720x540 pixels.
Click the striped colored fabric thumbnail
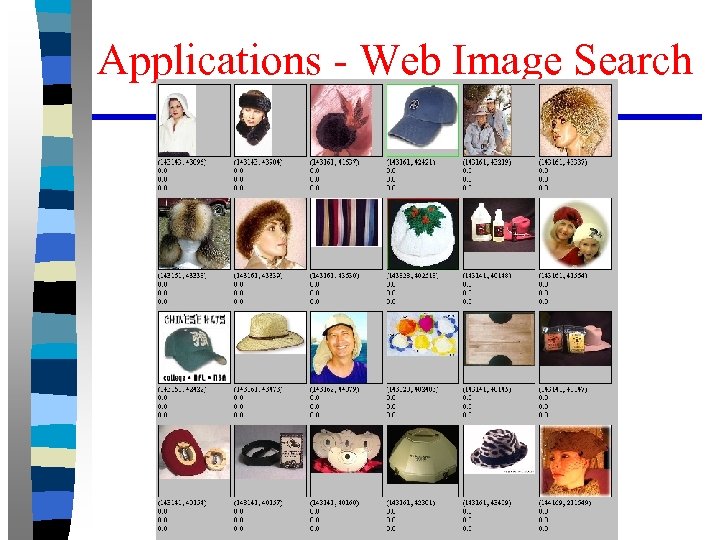coord(346,223)
